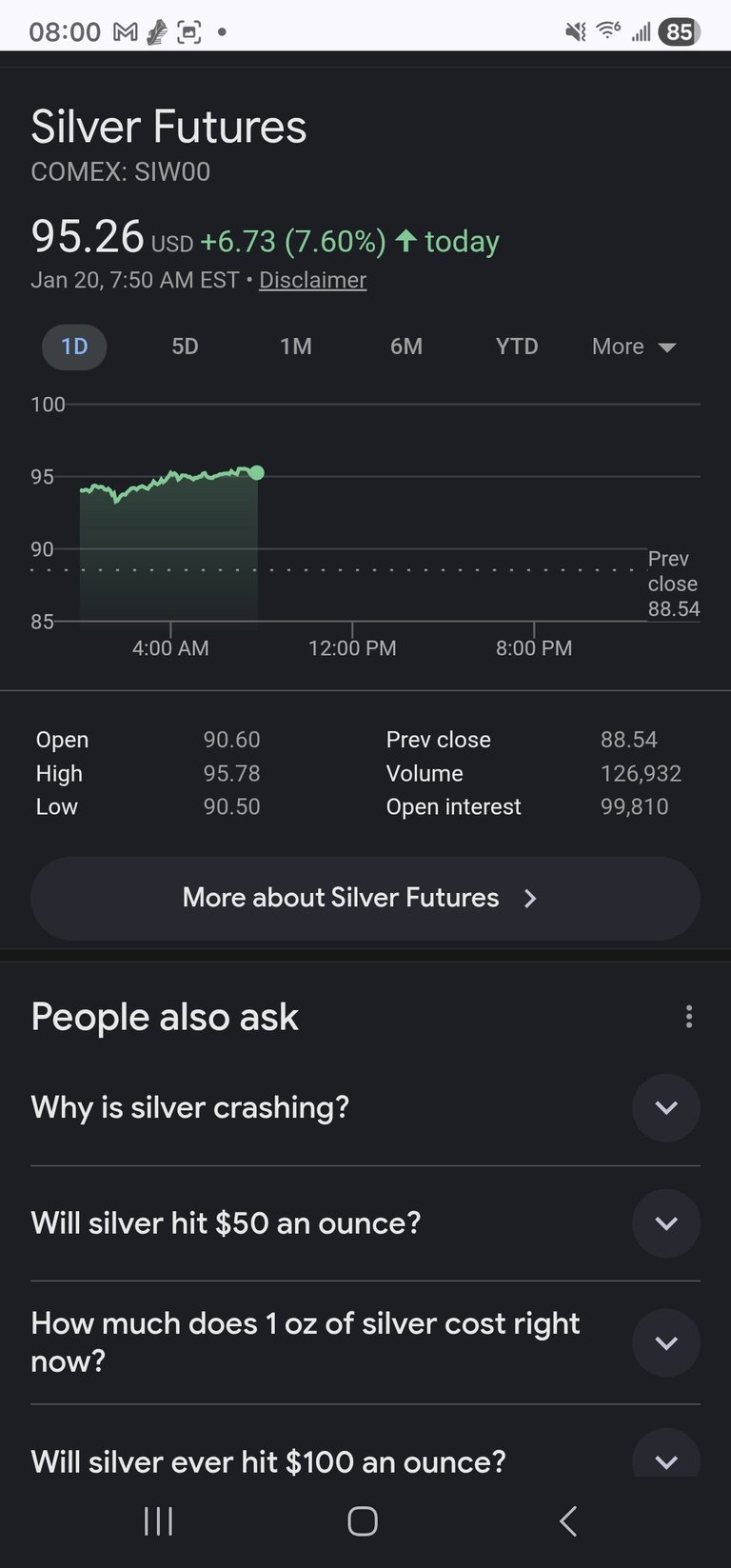Open the More time range dropdown
The image size is (731, 1568).
[634, 347]
